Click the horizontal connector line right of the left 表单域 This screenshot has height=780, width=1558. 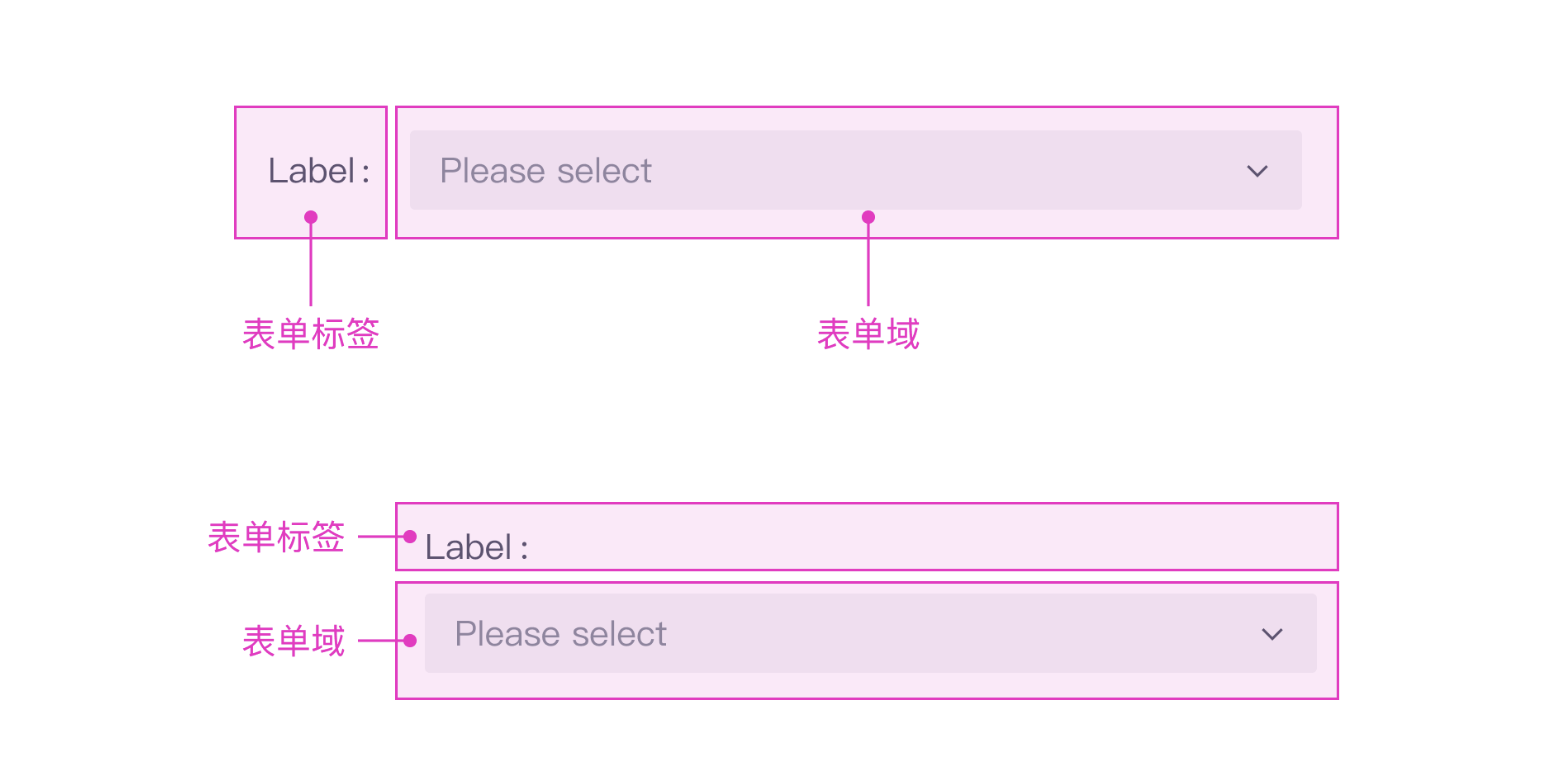click(380, 640)
